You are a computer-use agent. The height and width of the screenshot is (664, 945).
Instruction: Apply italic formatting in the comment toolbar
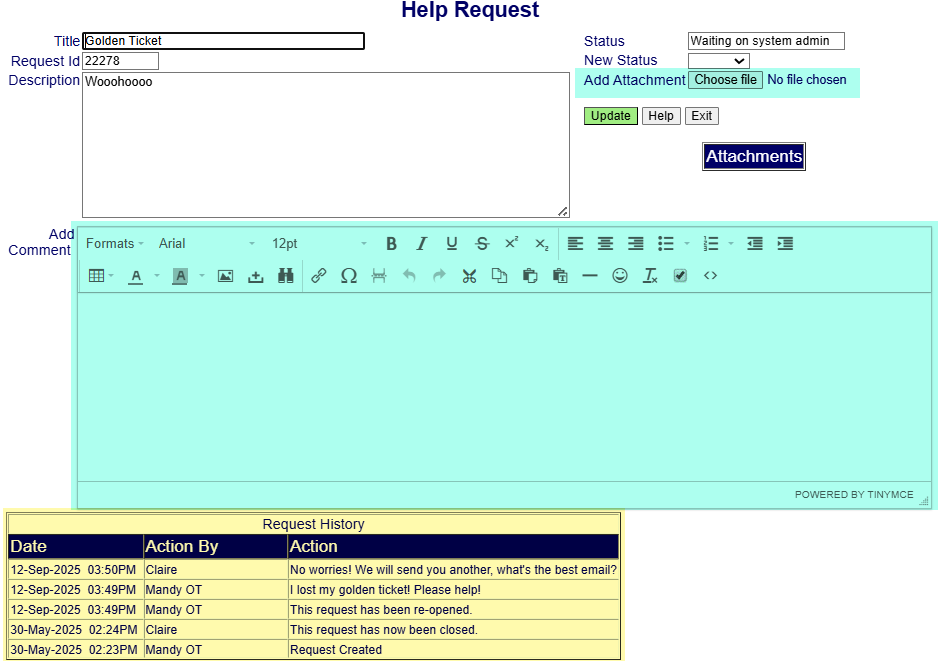421,243
